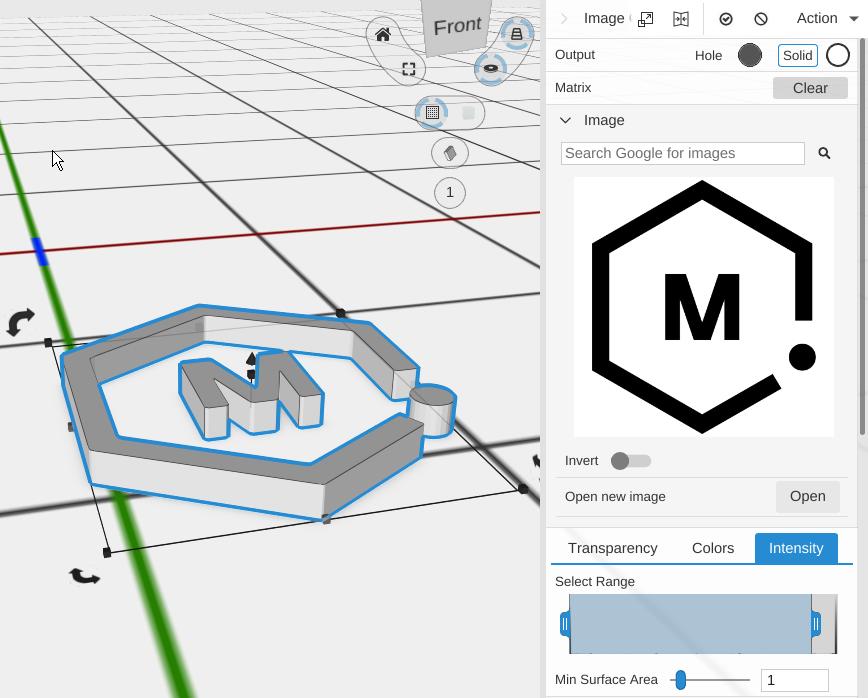
Task: Click the checkmark circle icon
Action: click(726, 19)
